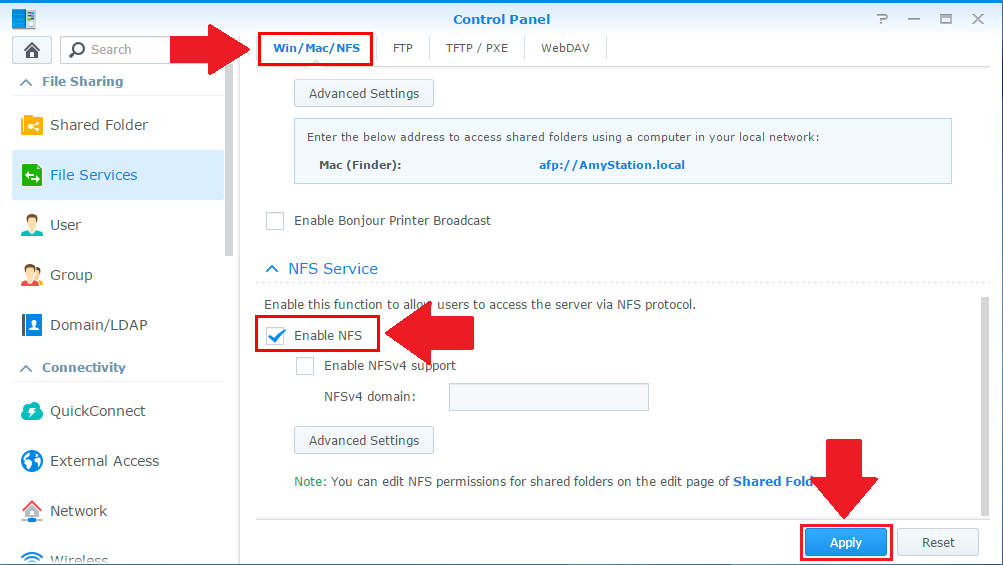Switch to the FTP tab
Screen dimensions: 1003x565
pos(403,48)
